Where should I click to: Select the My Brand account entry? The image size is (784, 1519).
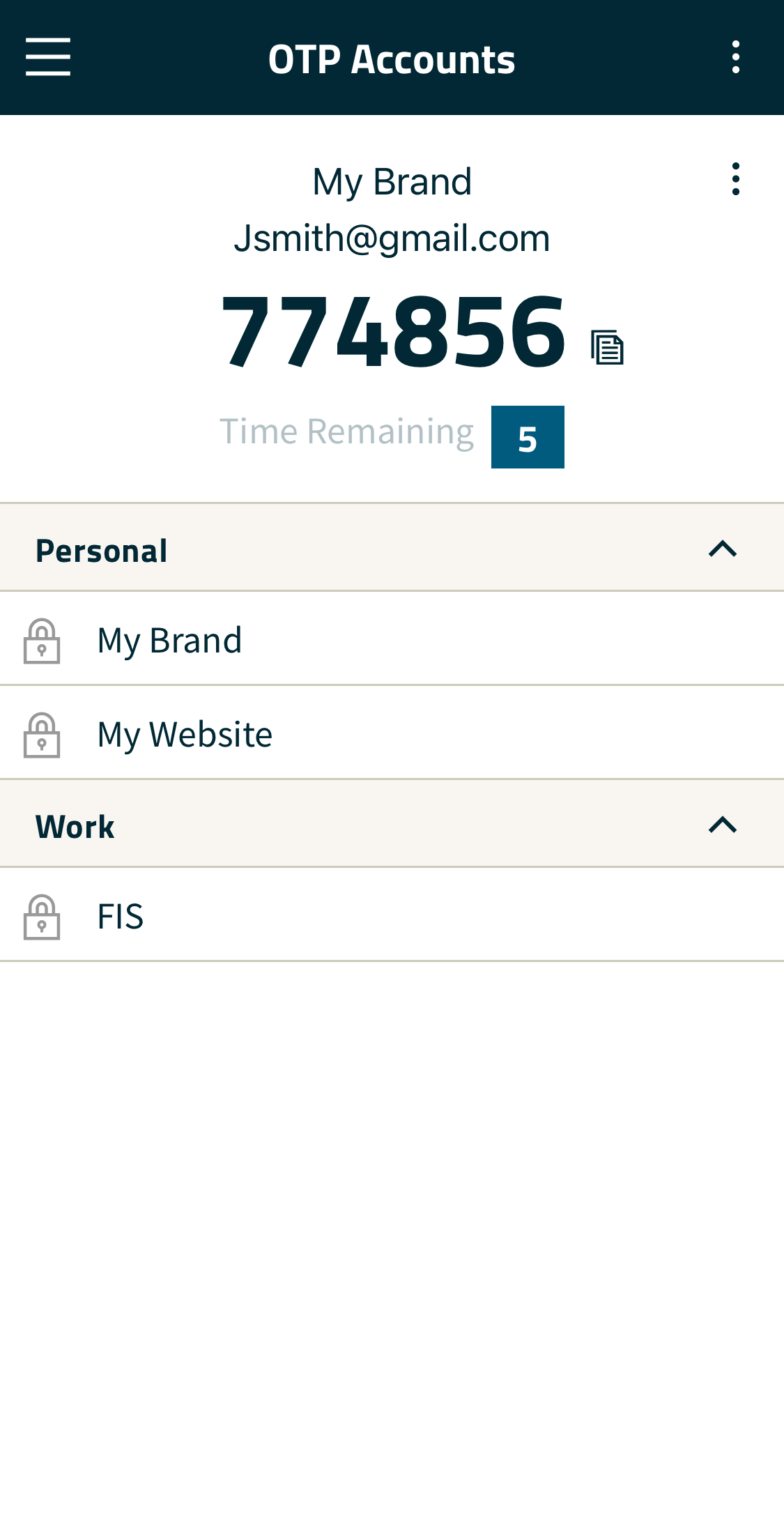coord(392,639)
